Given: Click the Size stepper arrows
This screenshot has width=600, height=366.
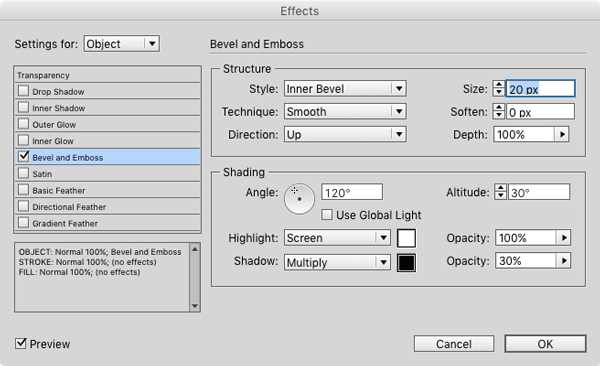Looking at the screenshot, I should (x=499, y=88).
